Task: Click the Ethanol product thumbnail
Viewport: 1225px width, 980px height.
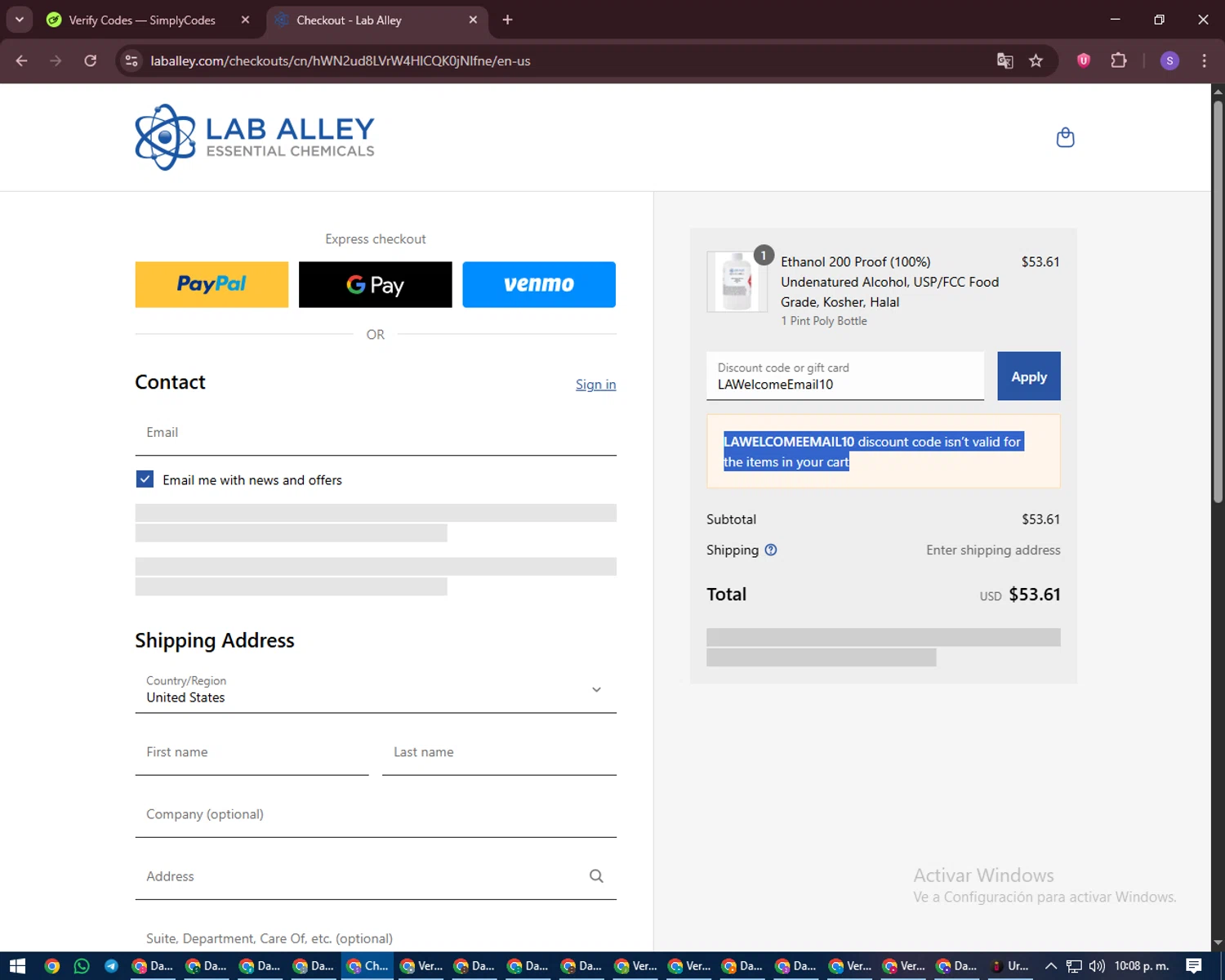Action: coord(737,282)
